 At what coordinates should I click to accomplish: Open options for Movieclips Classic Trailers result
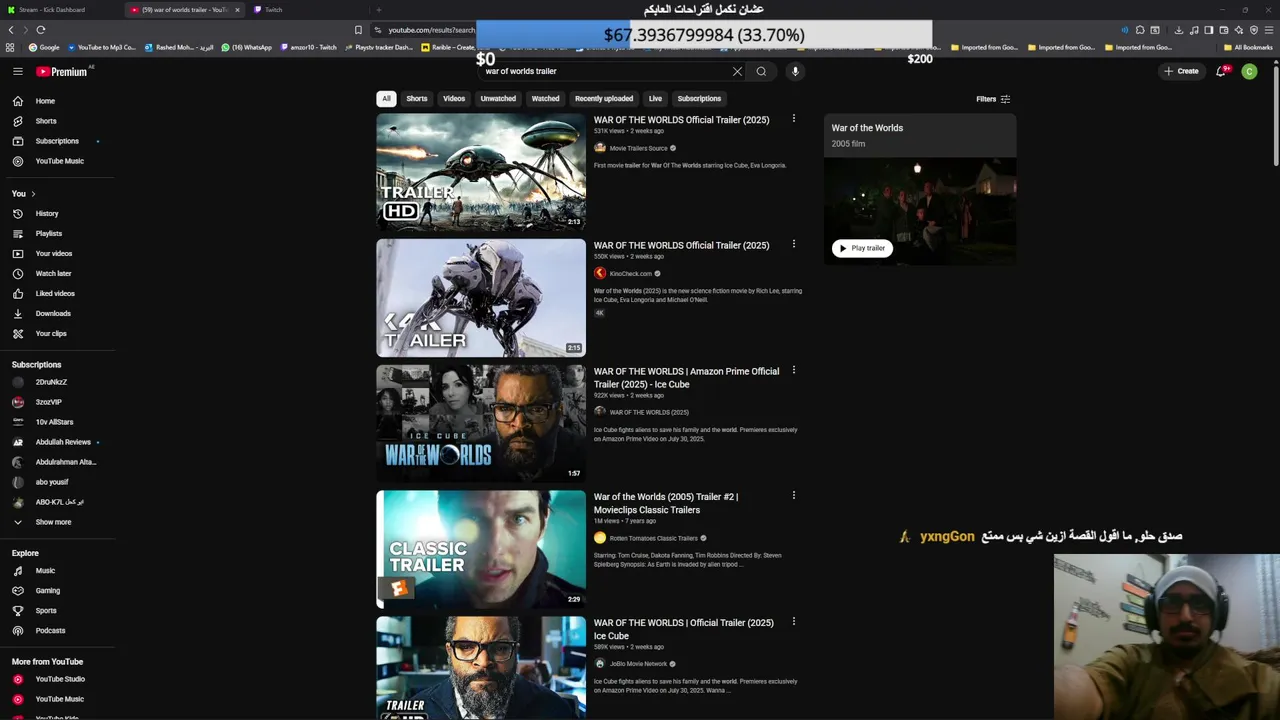coord(794,495)
